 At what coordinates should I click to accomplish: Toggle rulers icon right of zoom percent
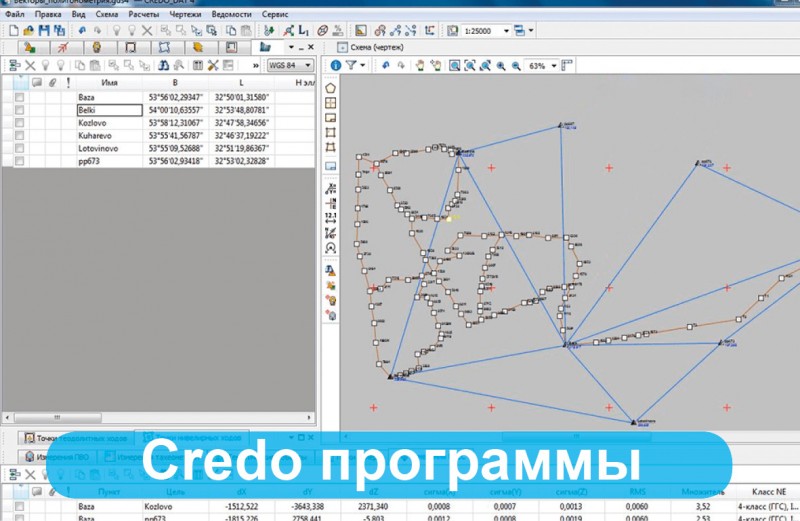[567, 65]
